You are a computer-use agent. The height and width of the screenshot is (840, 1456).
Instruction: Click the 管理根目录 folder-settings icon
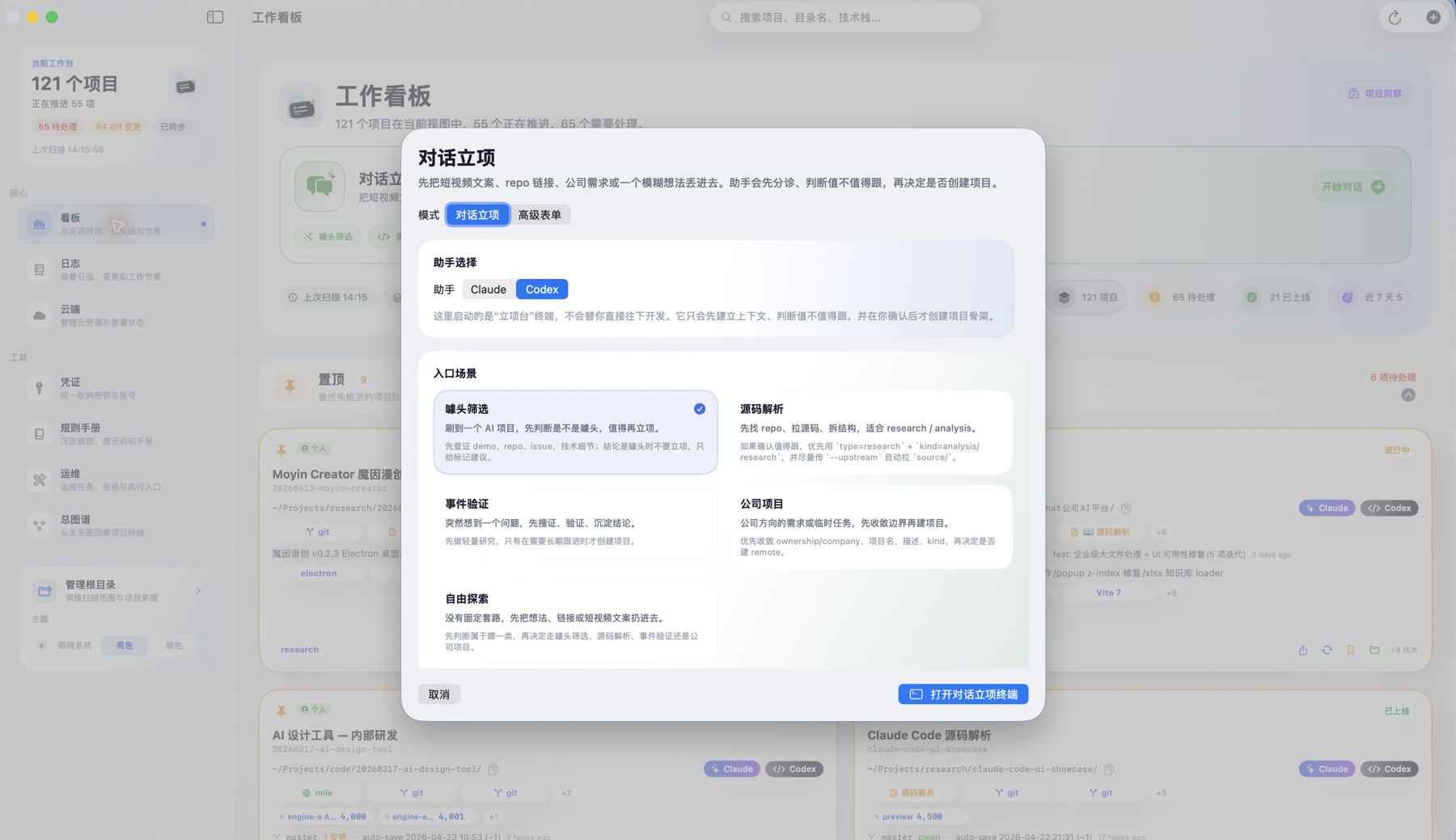click(x=44, y=591)
